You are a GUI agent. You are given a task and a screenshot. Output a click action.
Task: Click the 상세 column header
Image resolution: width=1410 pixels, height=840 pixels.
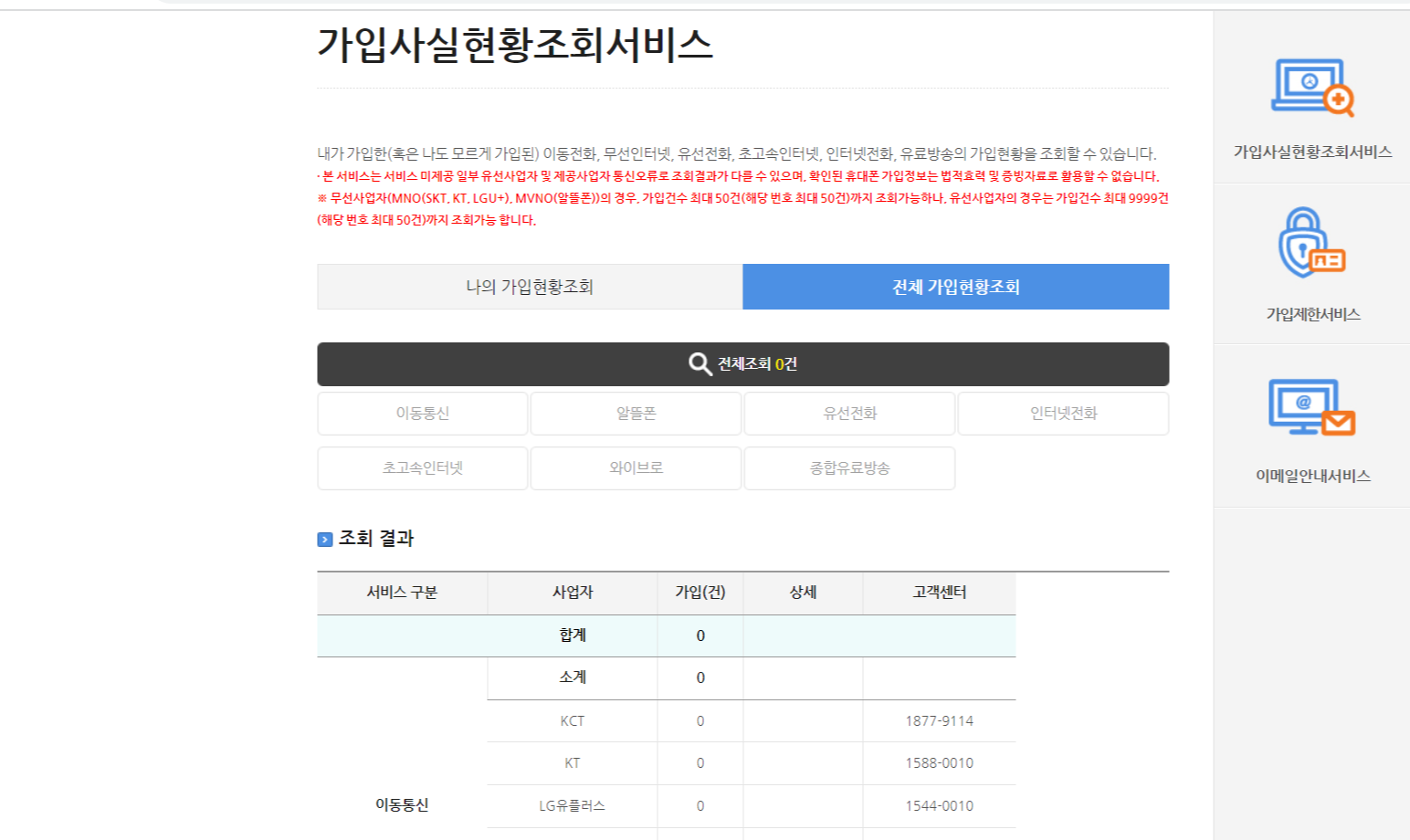[x=803, y=593]
